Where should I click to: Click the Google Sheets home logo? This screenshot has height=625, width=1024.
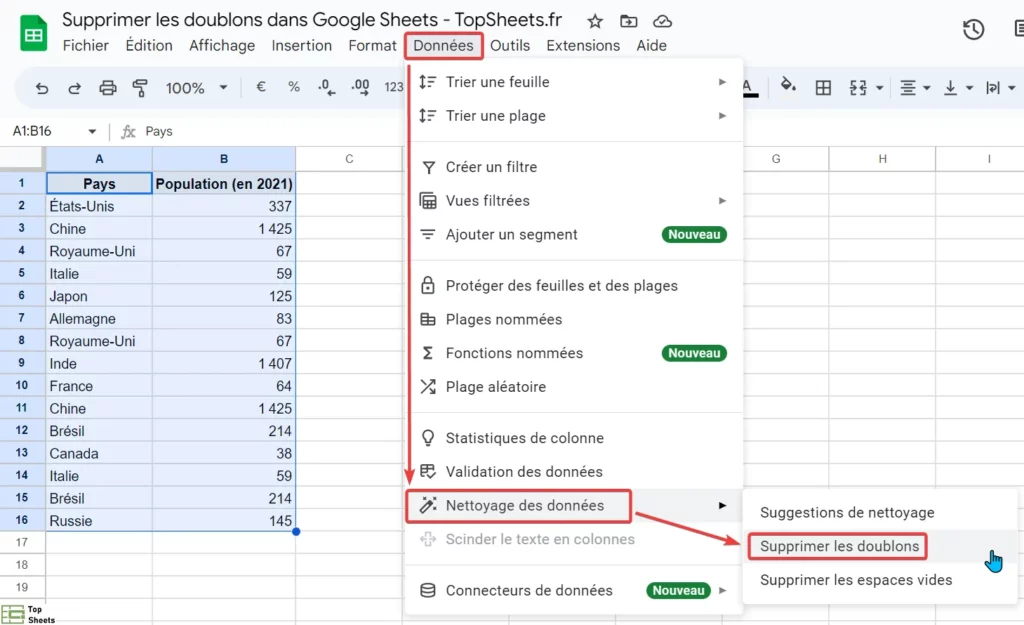tap(33, 33)
